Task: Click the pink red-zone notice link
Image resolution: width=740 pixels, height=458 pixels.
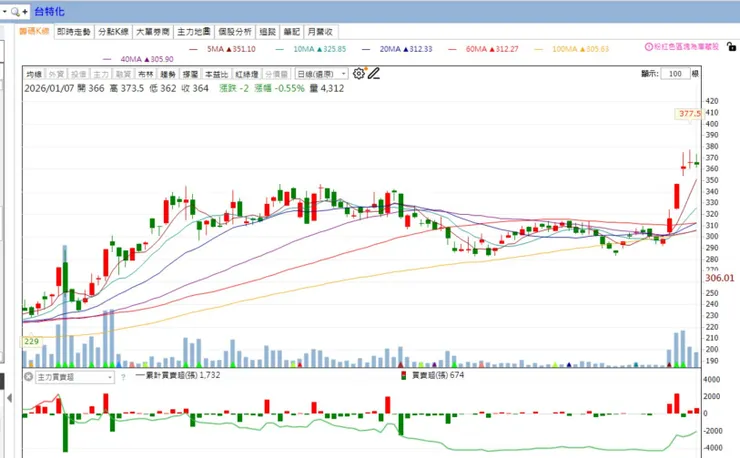Action: pyautogui.click(x=686, y=47)
